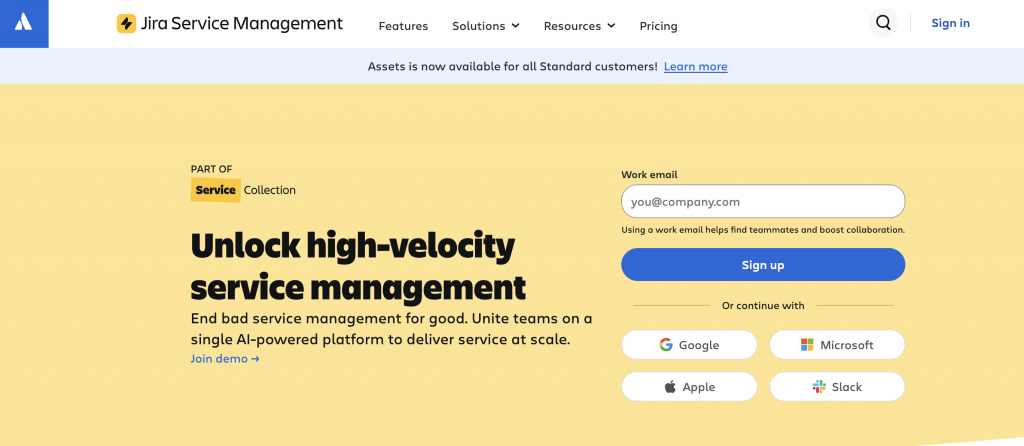
Task: Follow the Join demo link
Action: coord(225,358)
